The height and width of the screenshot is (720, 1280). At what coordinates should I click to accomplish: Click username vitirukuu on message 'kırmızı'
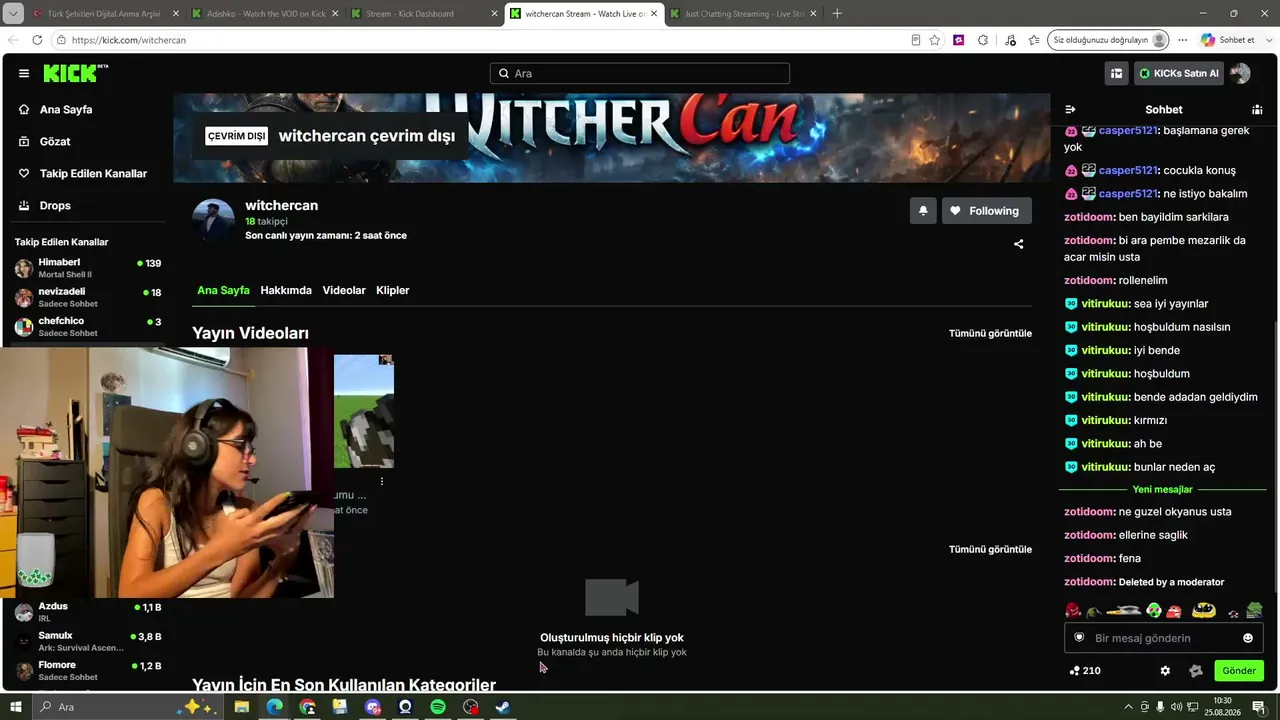pos(1105,420)
